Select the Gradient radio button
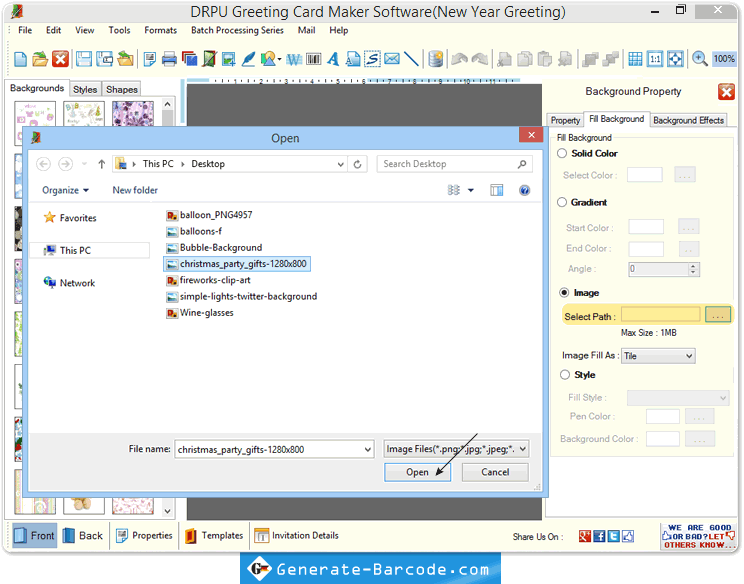Viewport: 744px width, 584px height. (x=562, y=202)
